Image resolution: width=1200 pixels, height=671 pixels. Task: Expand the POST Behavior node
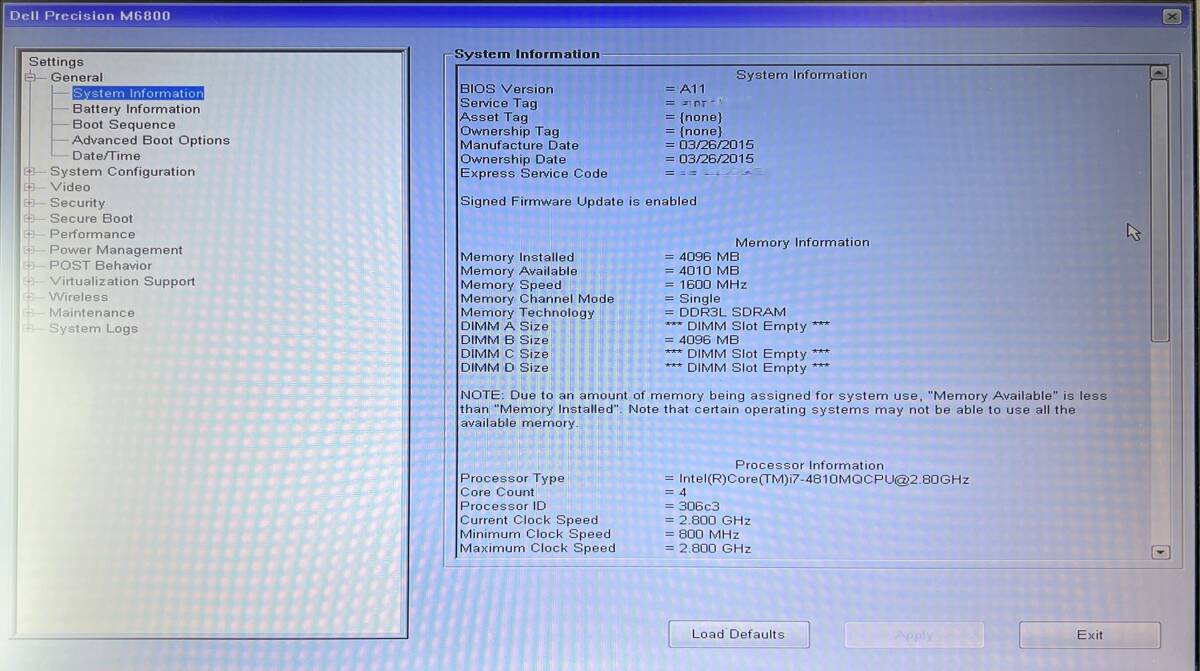(30, 266)
